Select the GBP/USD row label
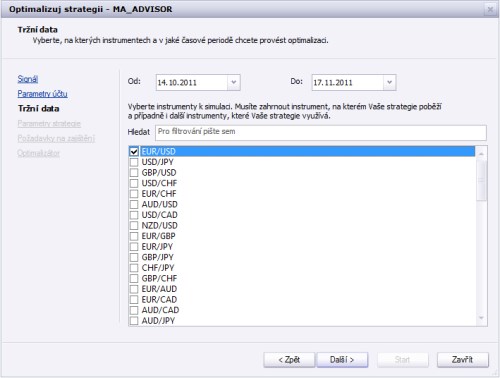The height and width of the screenshot is (378, 500). [x=159, y=173]
